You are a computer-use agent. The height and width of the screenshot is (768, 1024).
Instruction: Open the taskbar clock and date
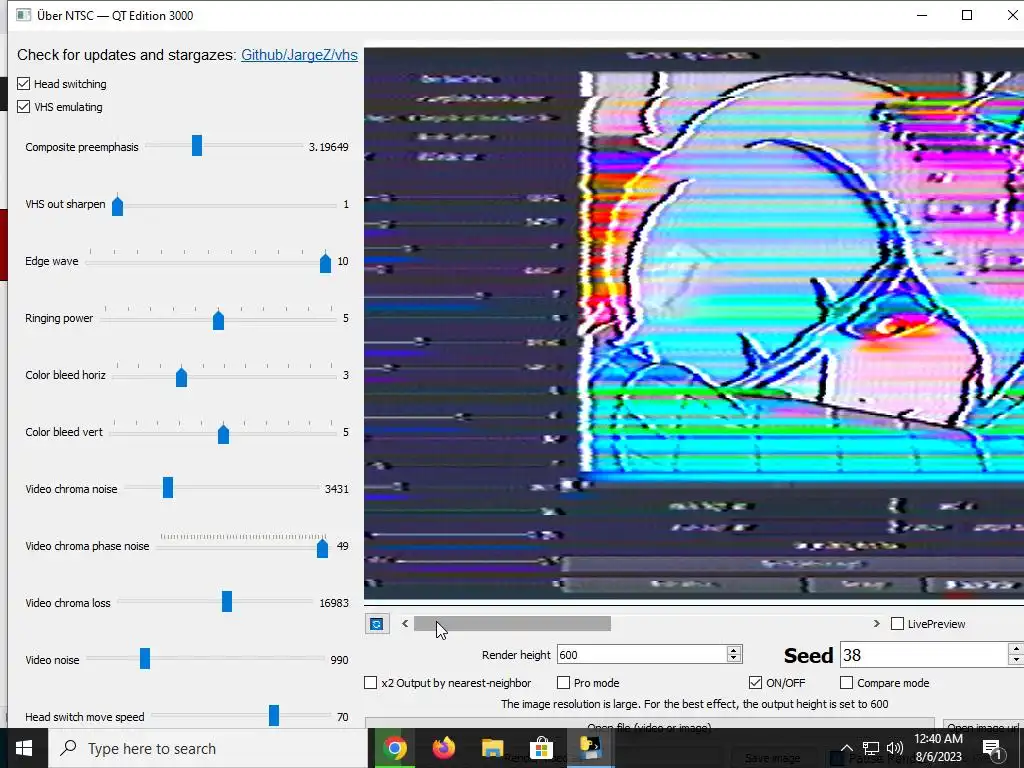(x=938, y=748)
